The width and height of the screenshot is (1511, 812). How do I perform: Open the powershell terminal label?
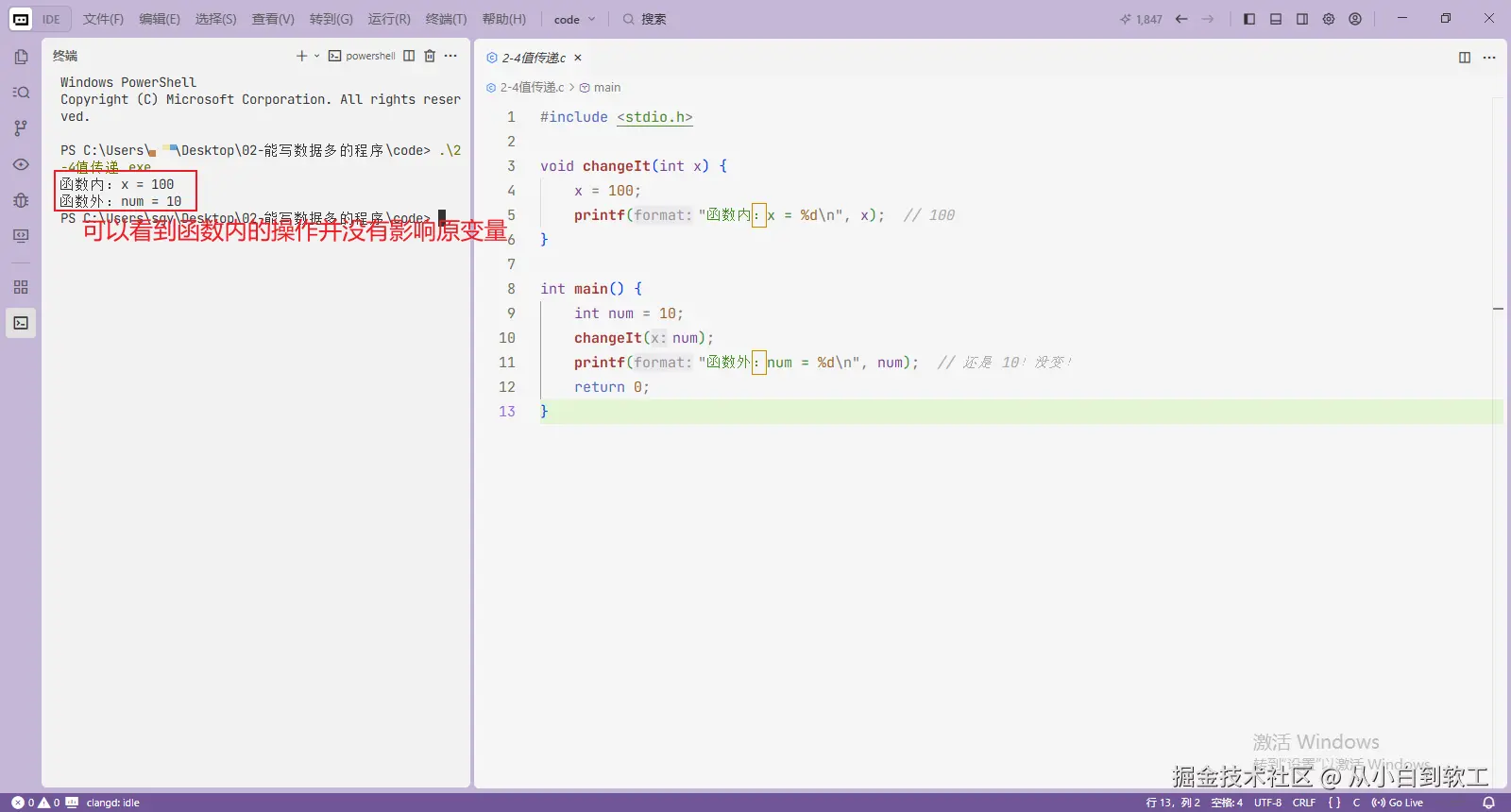point(362,56)
